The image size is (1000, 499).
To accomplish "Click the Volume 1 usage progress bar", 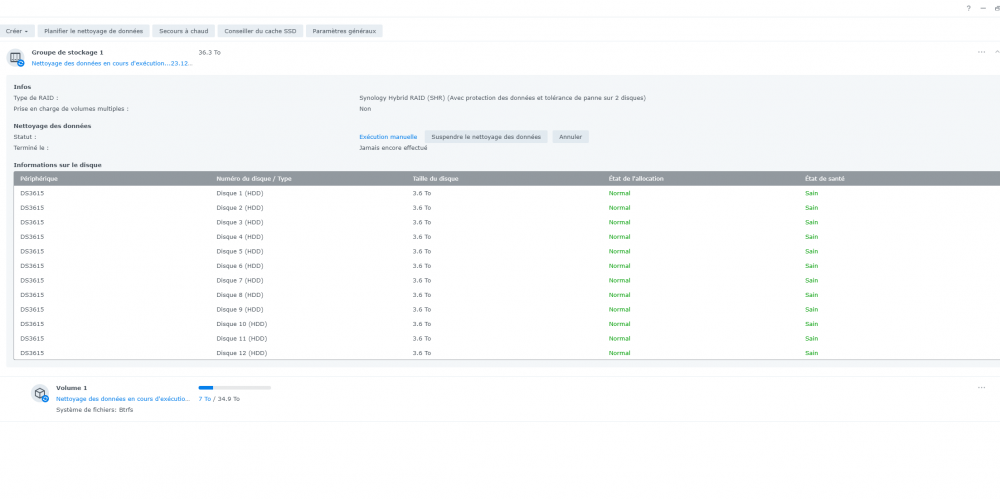I will tap(234, 387).
